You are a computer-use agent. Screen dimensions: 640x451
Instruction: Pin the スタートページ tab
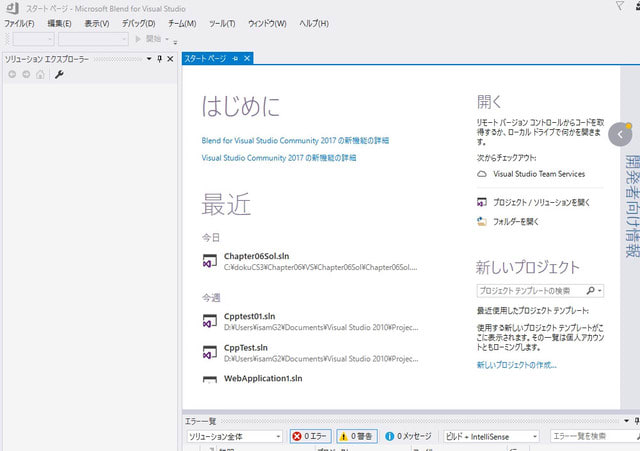235,59
